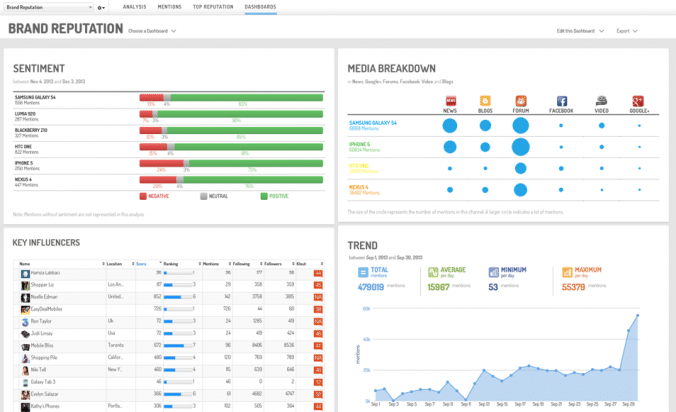
Task: Click Judi Linsay's avatar
Action: click(x=25, y=334)
